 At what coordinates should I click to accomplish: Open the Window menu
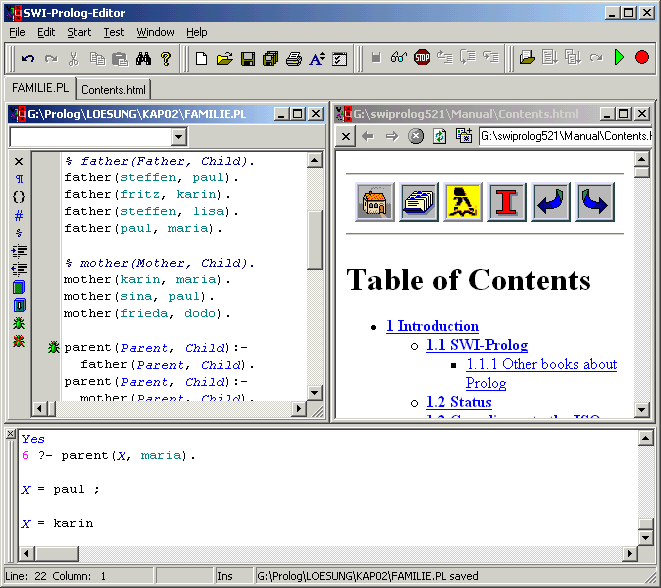click(155, 32)
